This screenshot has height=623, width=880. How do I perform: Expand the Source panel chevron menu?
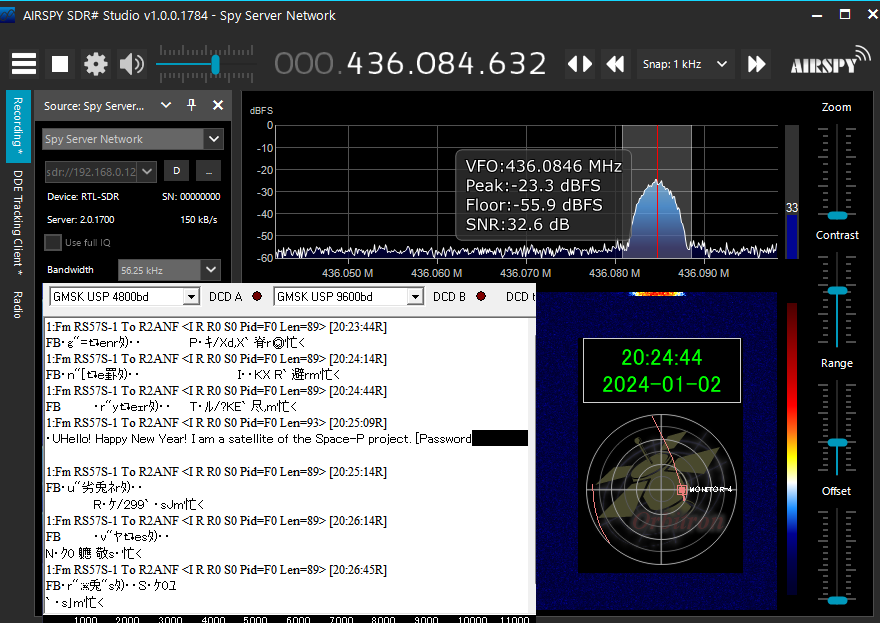(x=166, y=105)
